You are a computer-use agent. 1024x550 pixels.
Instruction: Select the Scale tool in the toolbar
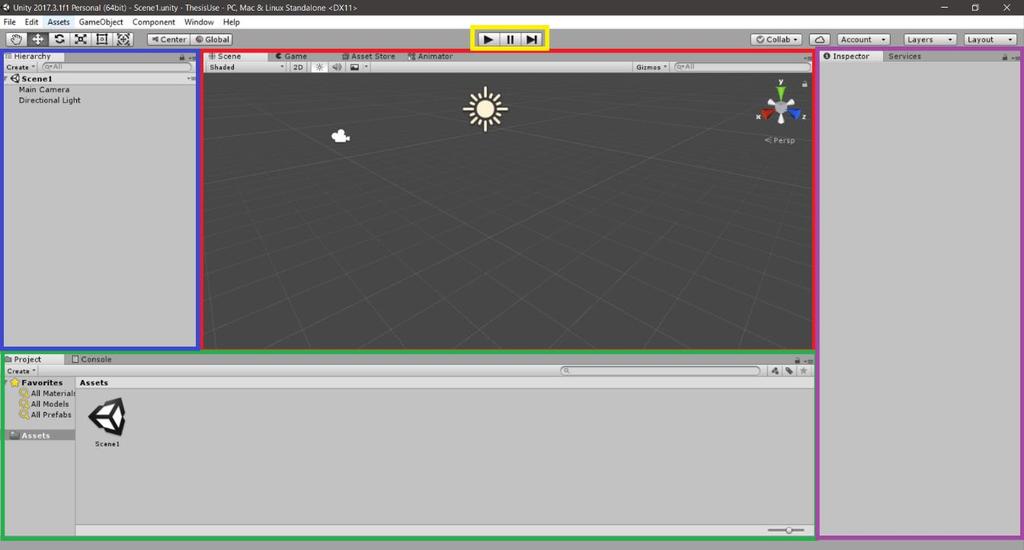click(x=81, y=39)
